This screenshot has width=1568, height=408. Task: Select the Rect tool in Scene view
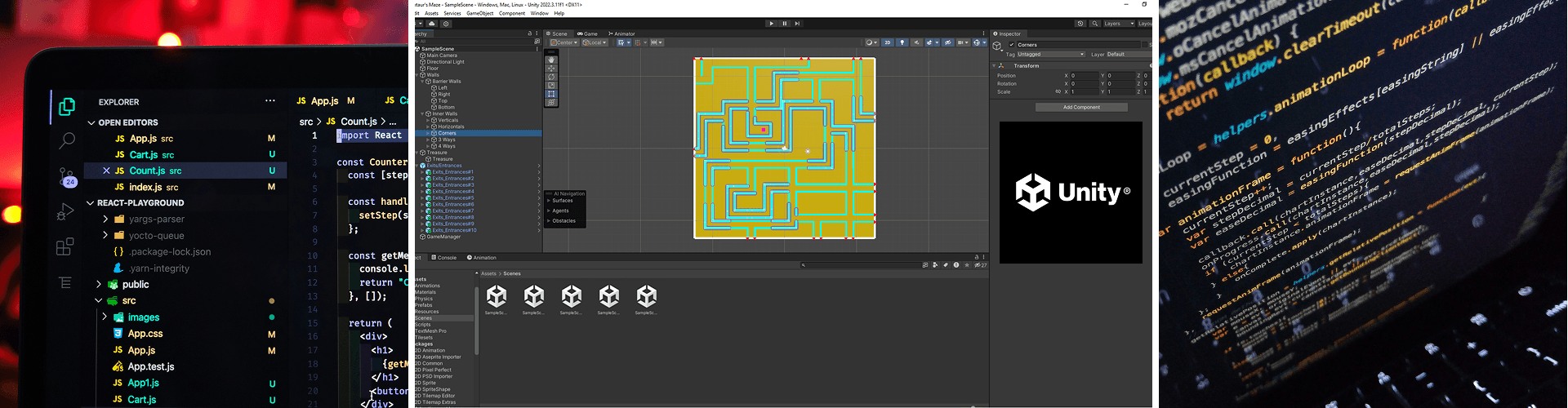click(x=551, y=94)
